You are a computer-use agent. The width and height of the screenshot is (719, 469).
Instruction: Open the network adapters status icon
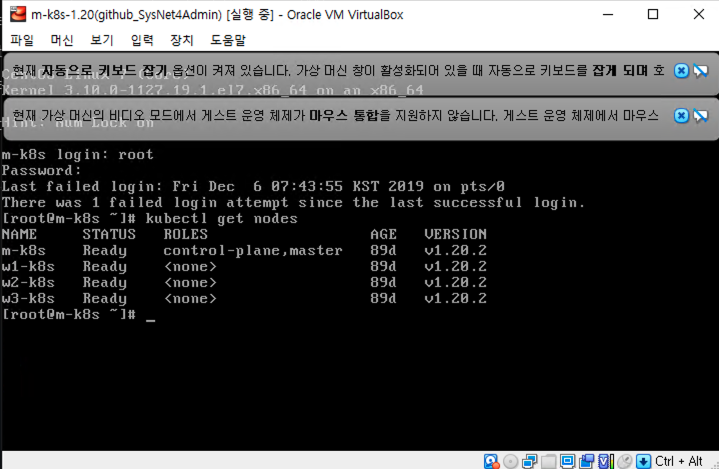click(530, 461)
